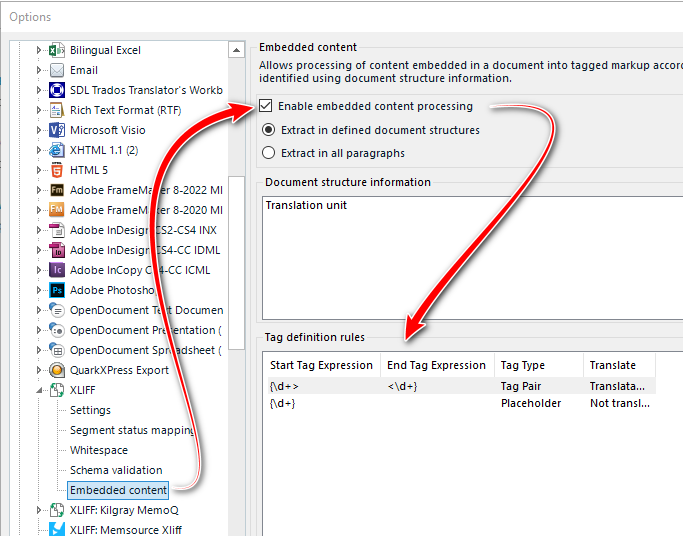Click the Adobe InDesign CS4-CC IDML icon
Image resolution: width=683 pixels, height=536 pixels.
coord(57,250)
